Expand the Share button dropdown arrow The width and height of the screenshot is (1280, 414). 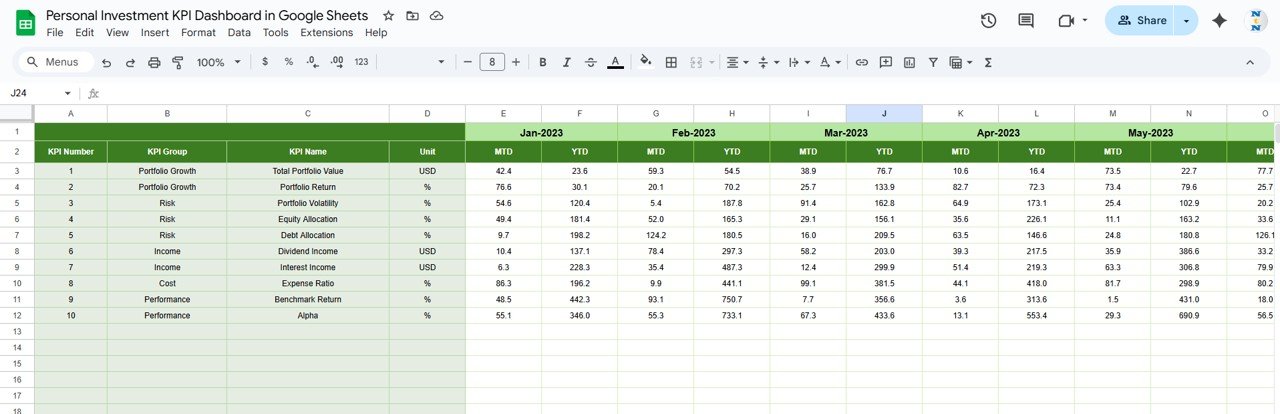tap(1186, 20)
